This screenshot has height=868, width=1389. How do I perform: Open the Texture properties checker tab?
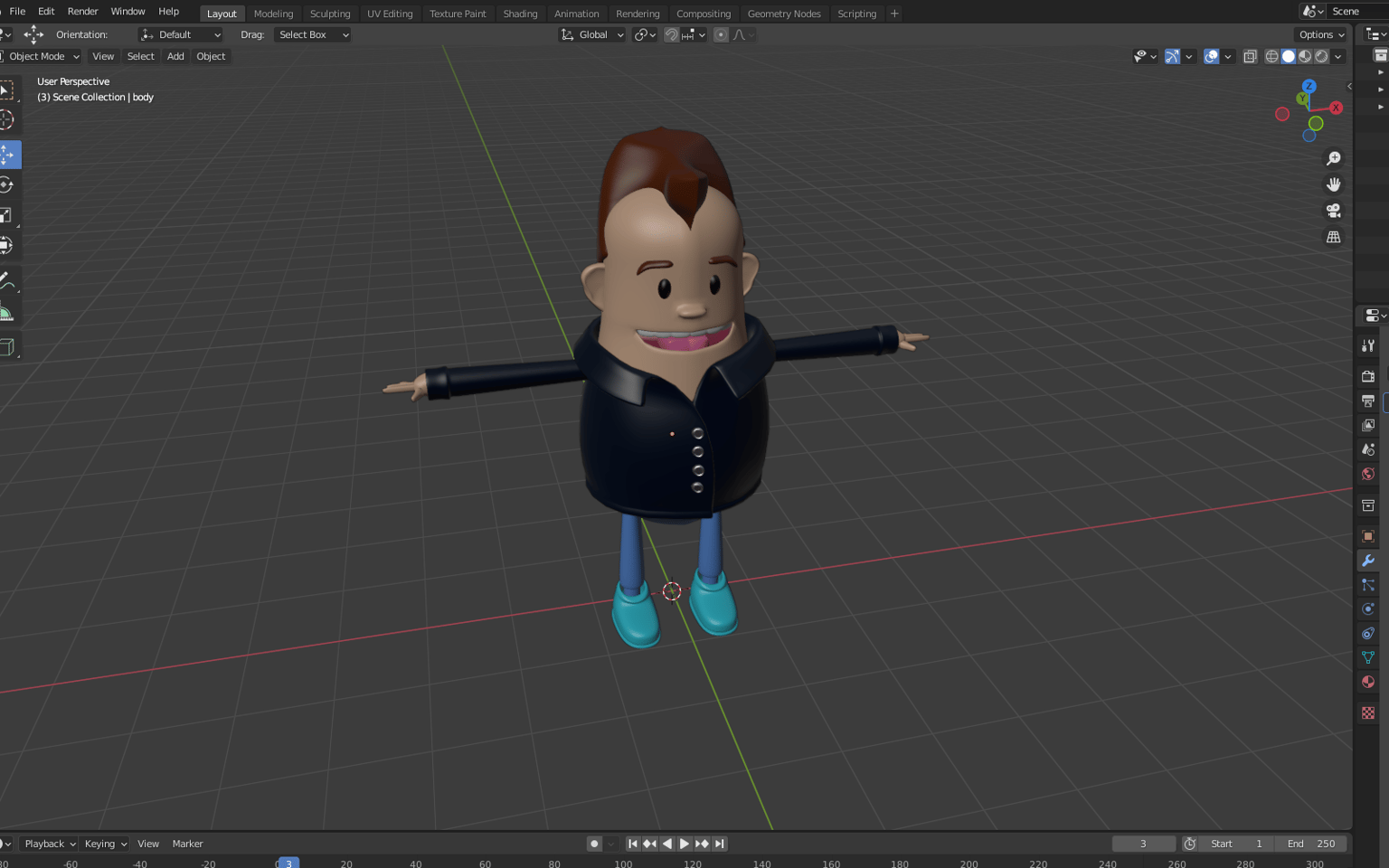coord(1368,713)
